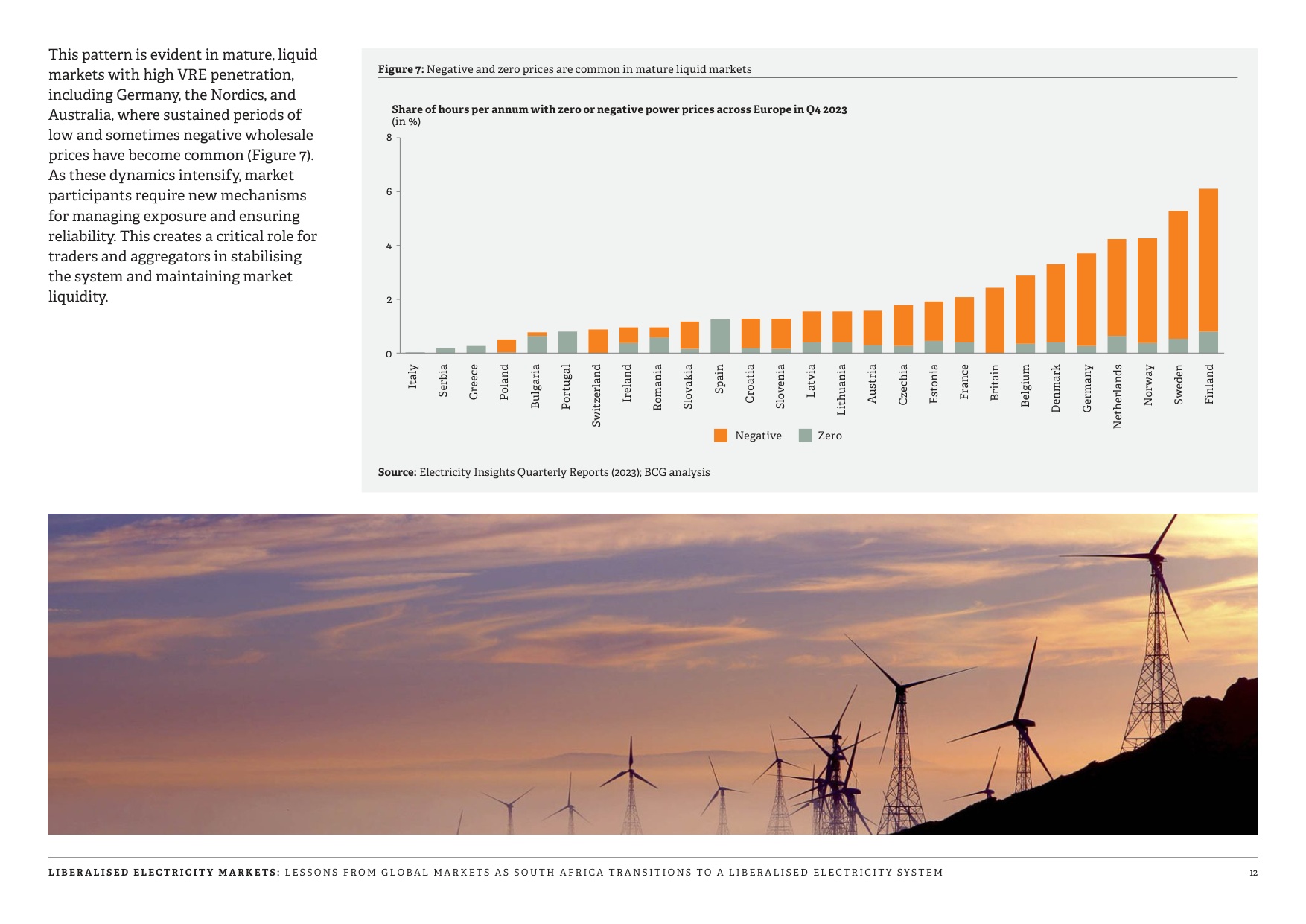Click the 'Spain' axis label

(719, 379)
